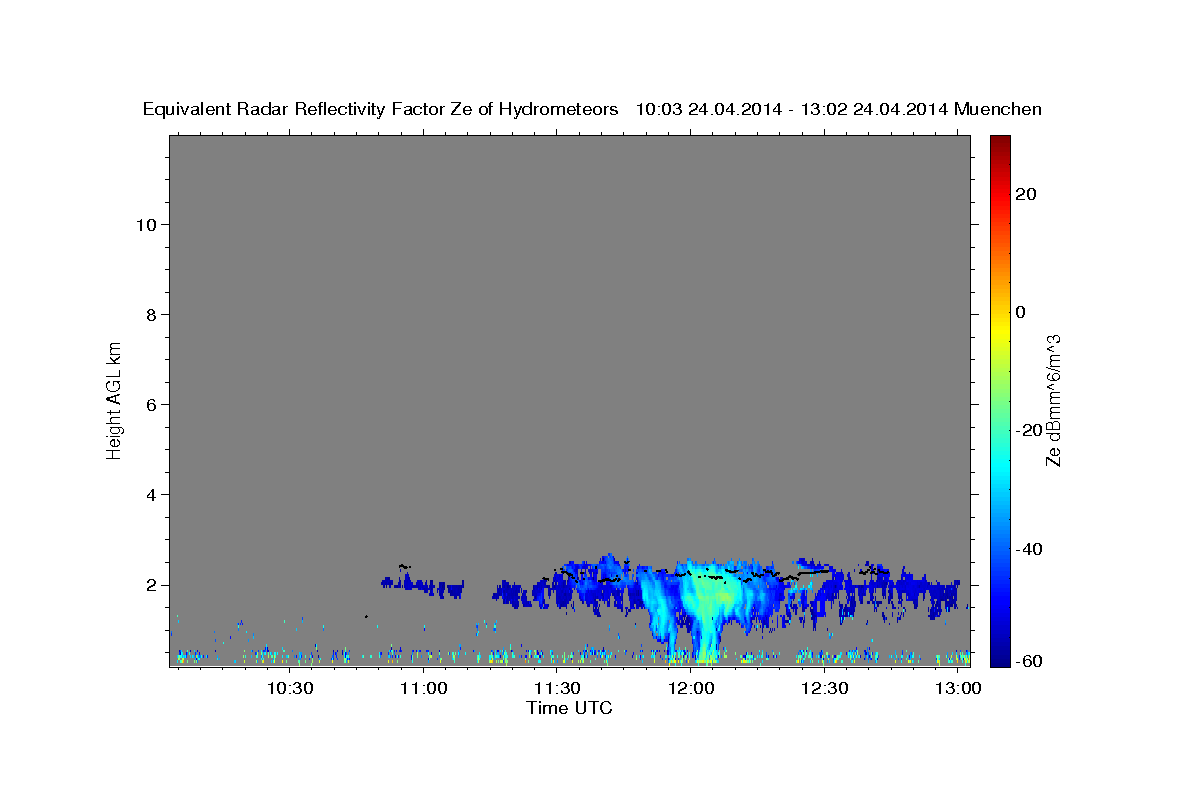Viewport: 1200px width, 800px height.
Task: Click the 13:00 time tick label
Action: tap(957, 689)
